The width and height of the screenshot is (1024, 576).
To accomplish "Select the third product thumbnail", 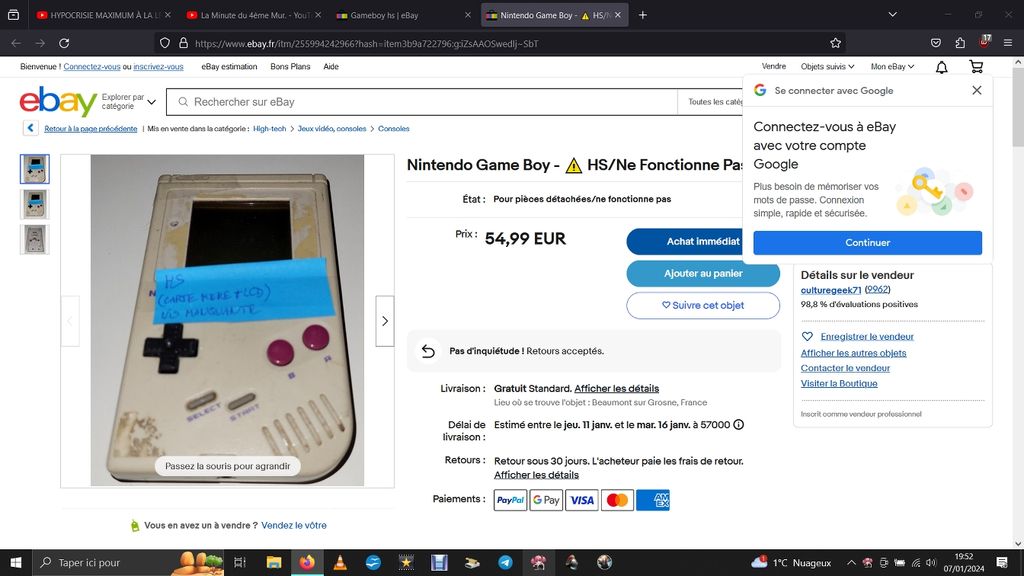I will pos(35,239).
